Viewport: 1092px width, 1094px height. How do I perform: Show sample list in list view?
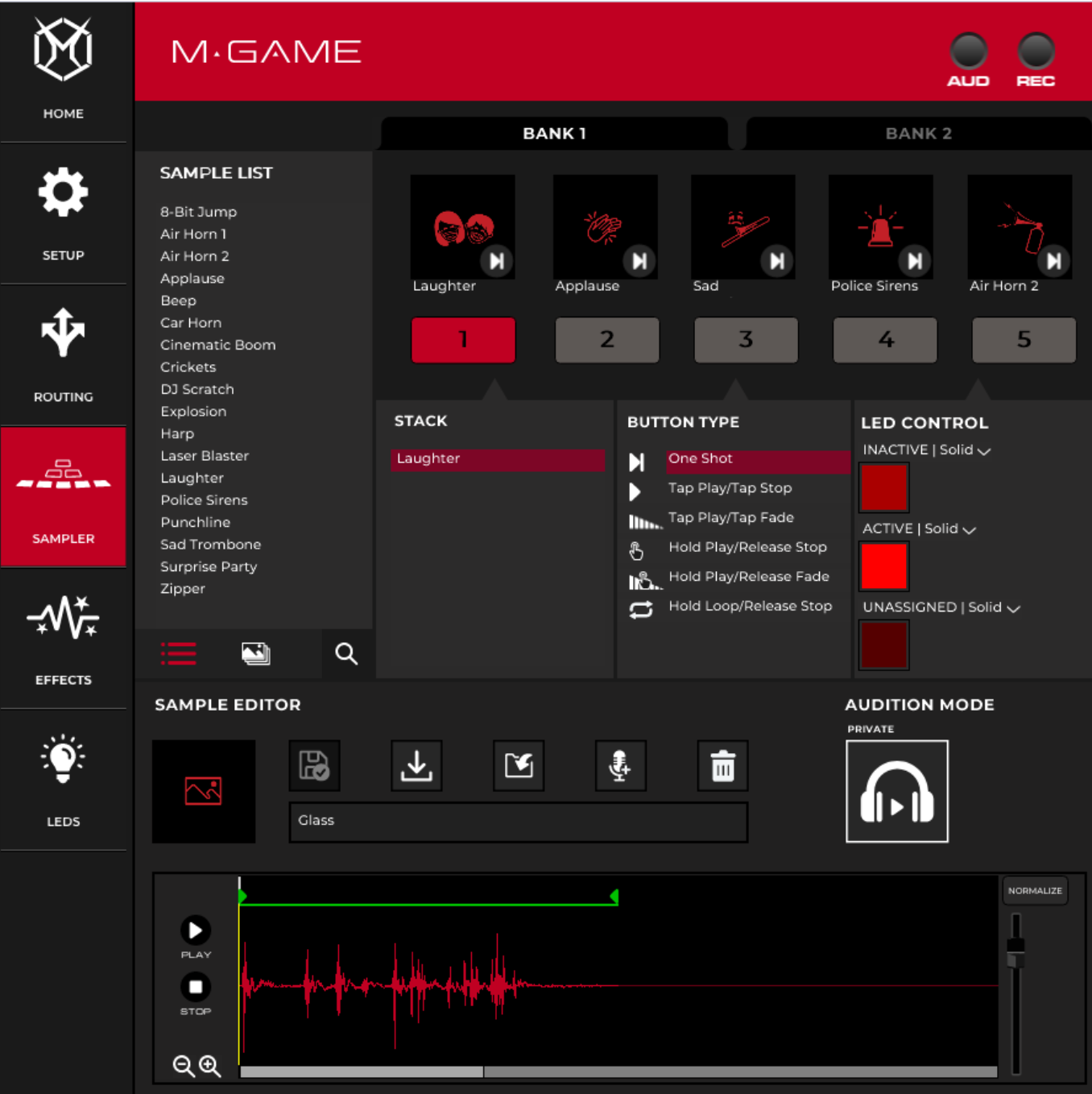coord(178,653)
